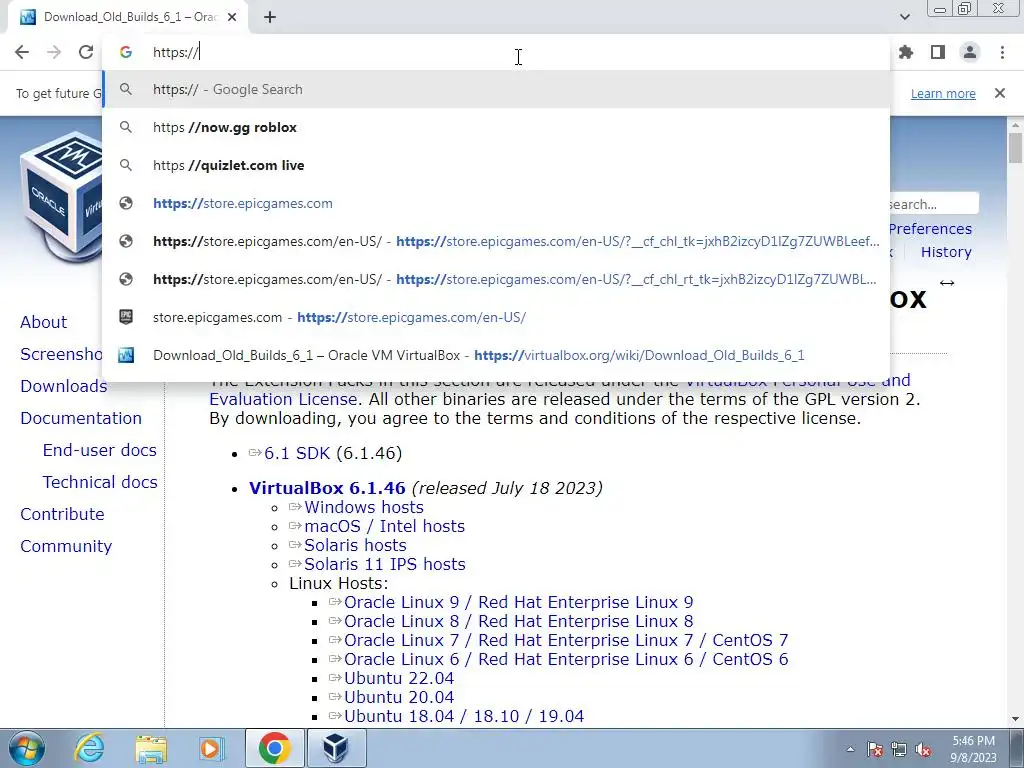1024x768 pixels.
Task: Open the Ubuntu 18.04 / 18.10 / 19.04 link
Action: [464, 716]
